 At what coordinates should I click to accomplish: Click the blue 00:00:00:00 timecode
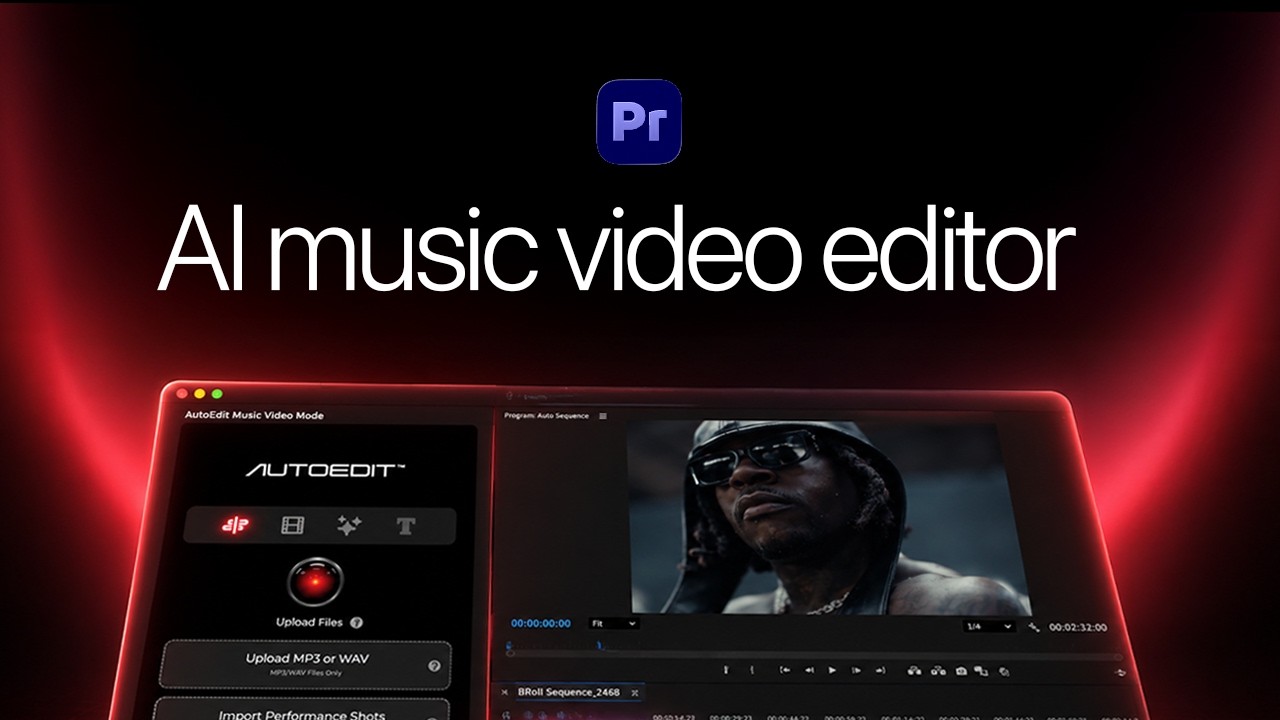(x=541, y=624)
